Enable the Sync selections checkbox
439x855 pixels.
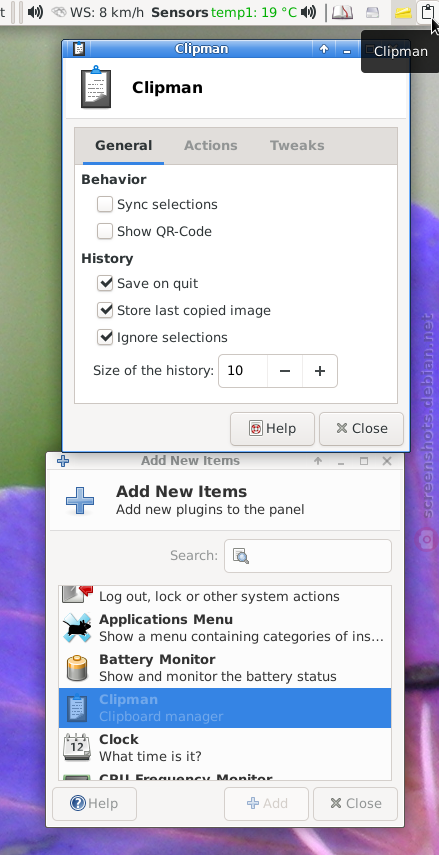105,204
